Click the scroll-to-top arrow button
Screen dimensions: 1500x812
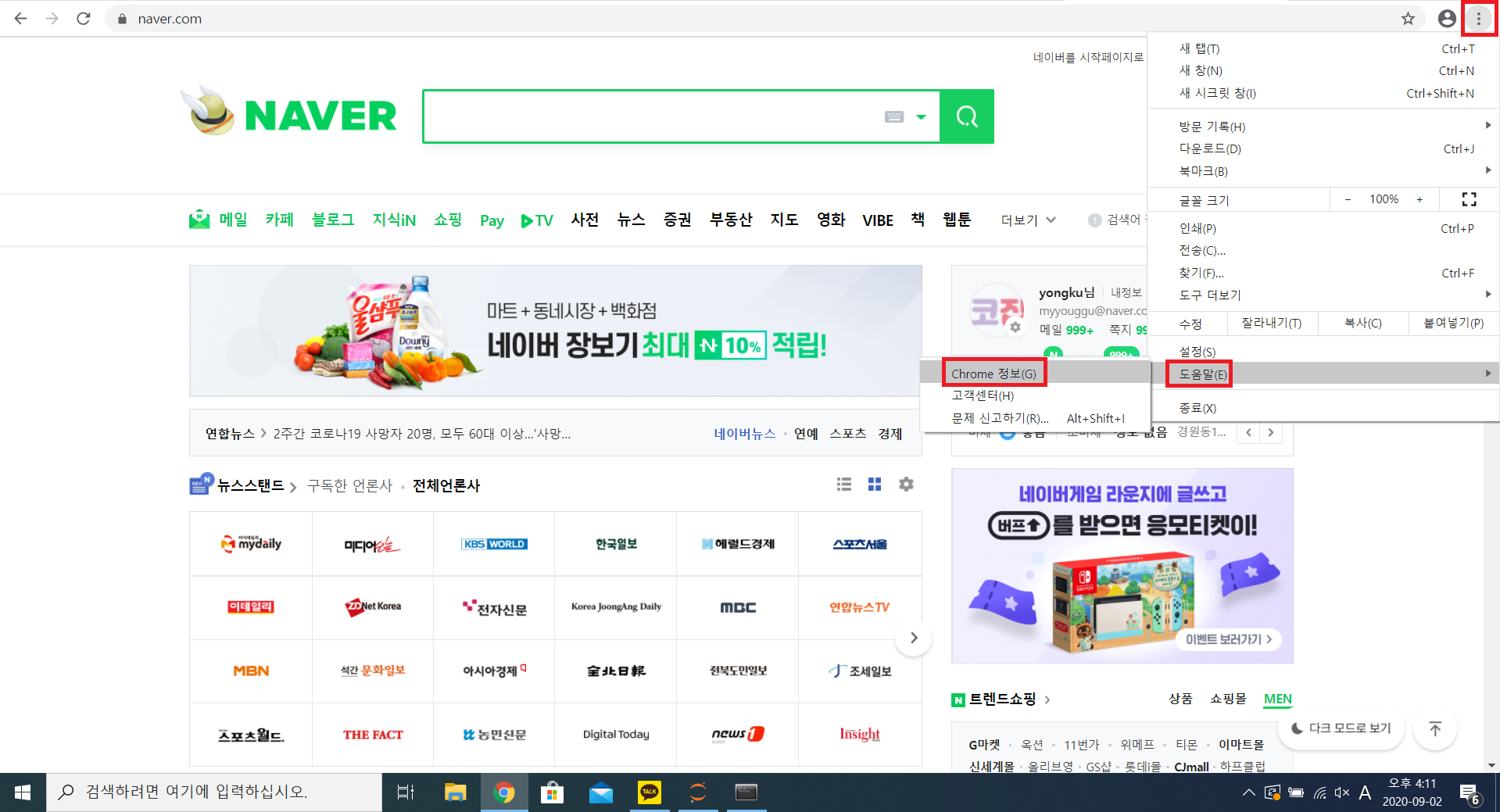[x=1435, y=729]
